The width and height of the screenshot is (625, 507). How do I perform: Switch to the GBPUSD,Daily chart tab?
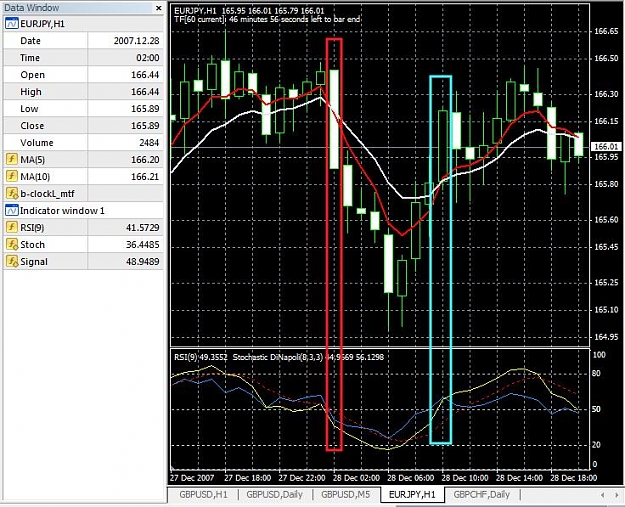click(274, 495)
